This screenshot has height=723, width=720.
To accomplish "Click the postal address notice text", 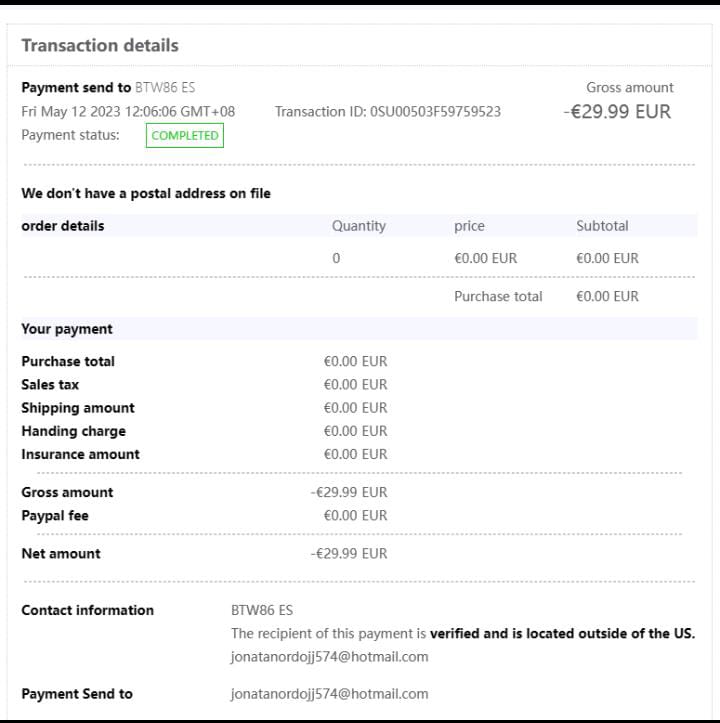I will point(146,194).
